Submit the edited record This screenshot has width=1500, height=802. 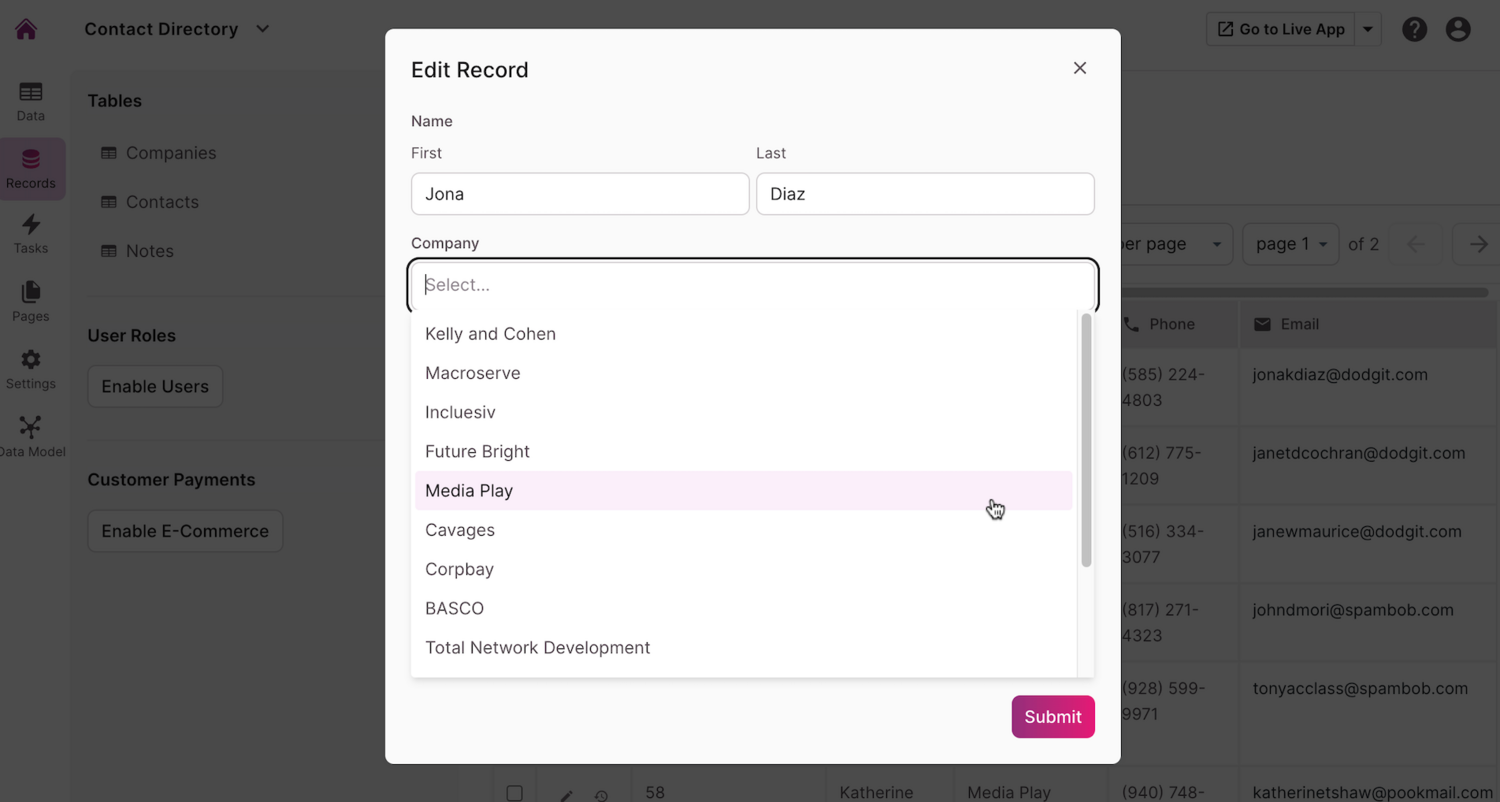tap(1052, 717)
